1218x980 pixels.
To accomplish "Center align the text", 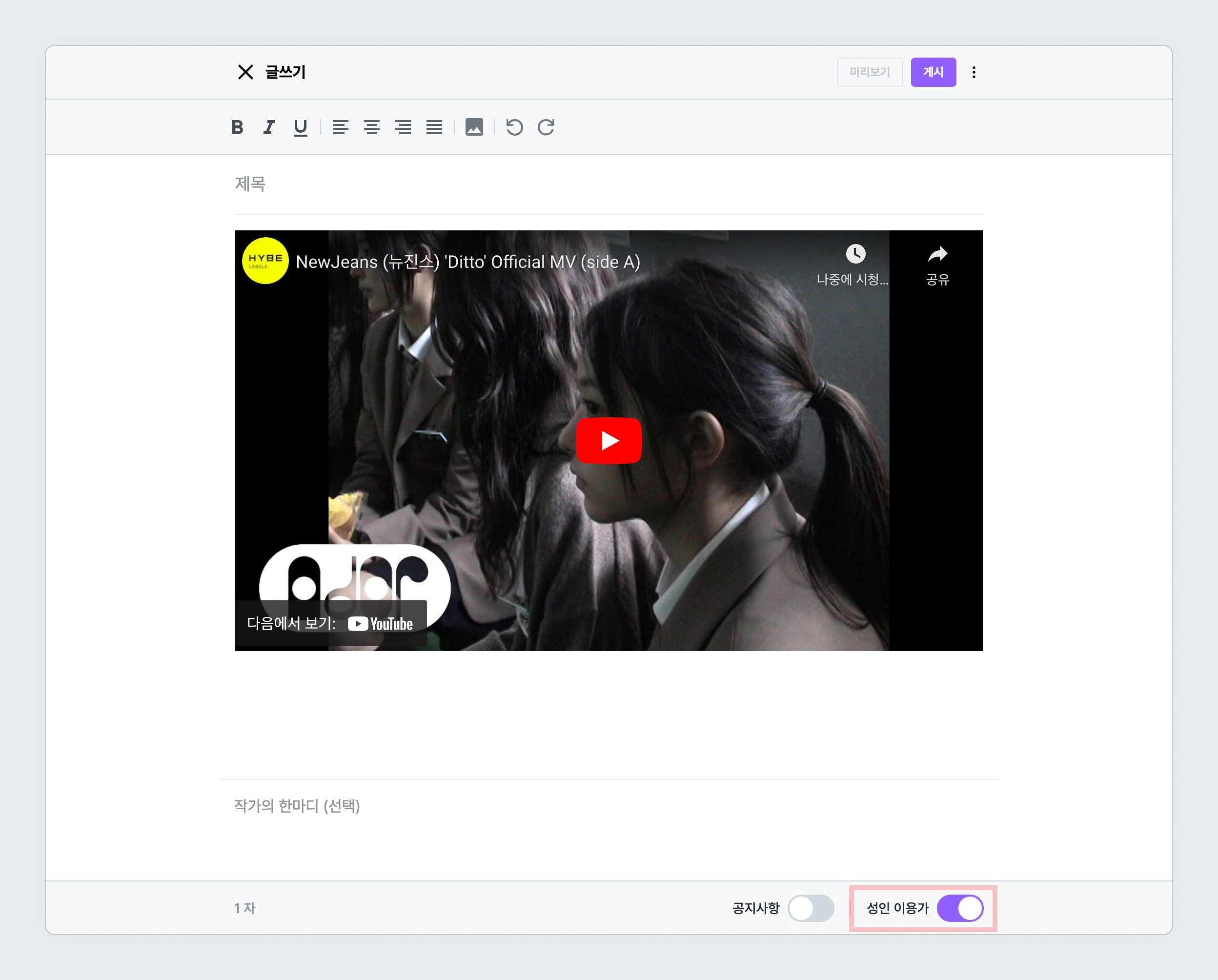I will (372, 127).
